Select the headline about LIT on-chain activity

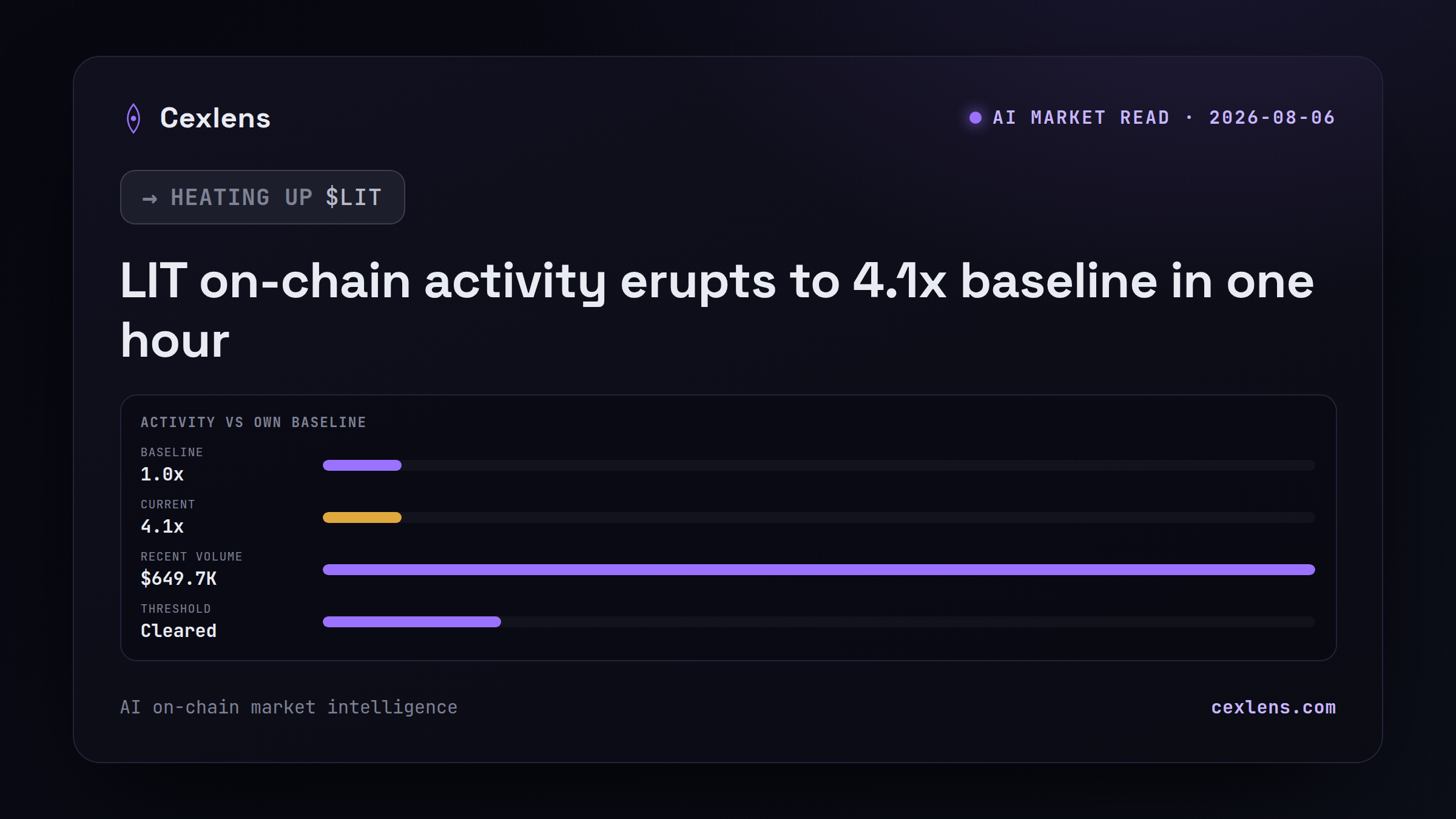point(717,310)
